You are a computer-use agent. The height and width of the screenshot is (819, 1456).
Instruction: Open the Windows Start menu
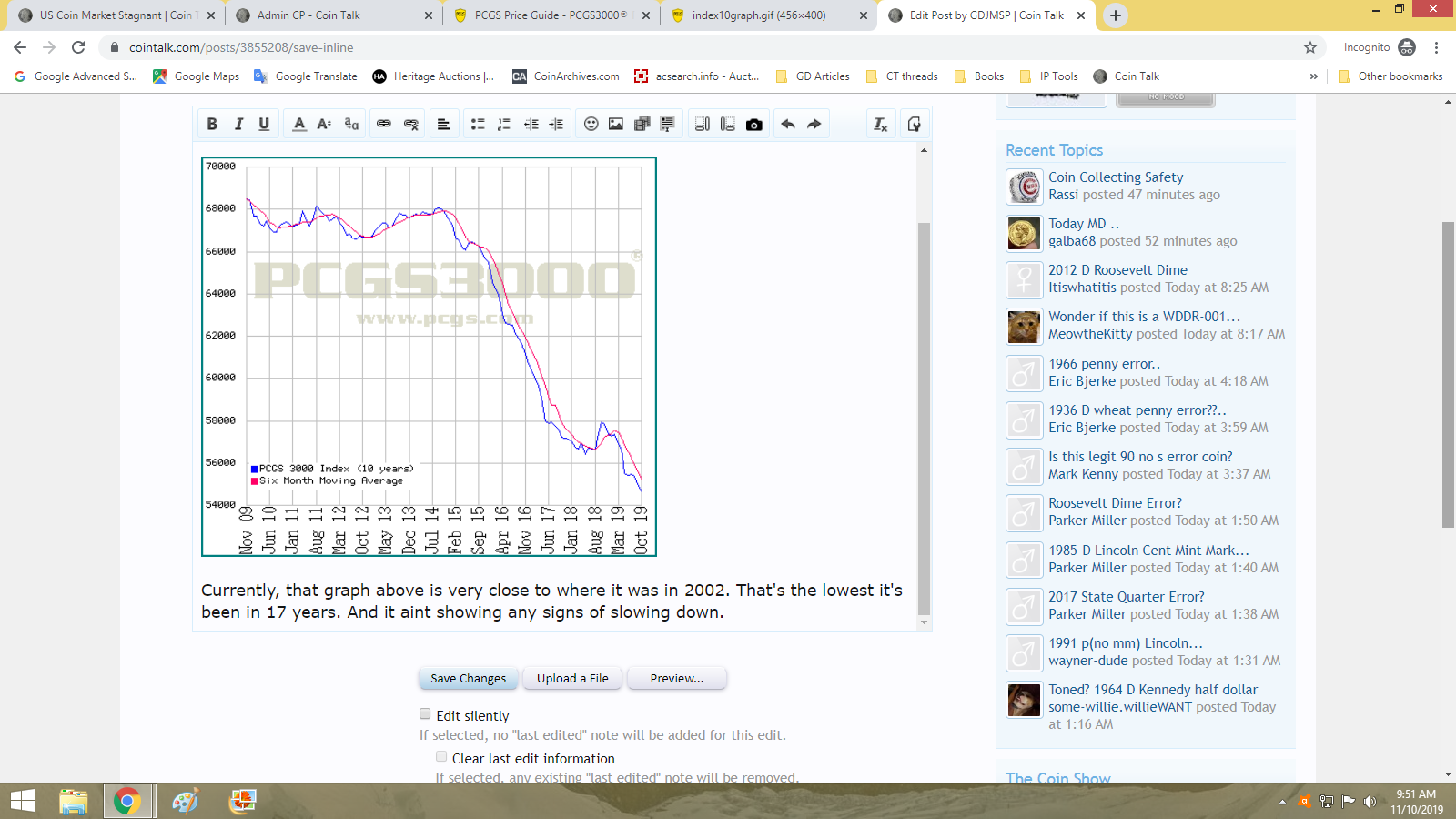point(22,801)
